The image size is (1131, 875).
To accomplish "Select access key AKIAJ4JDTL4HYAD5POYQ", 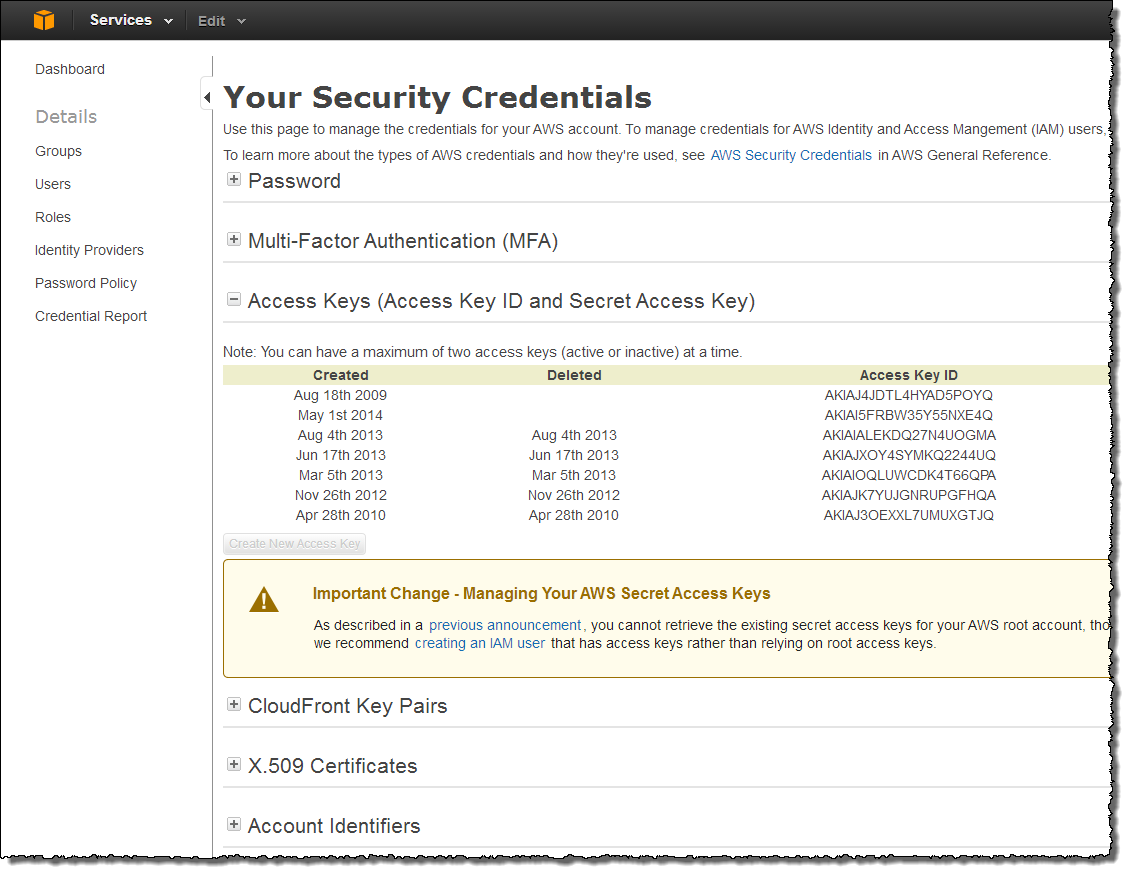I will point(909,395).
